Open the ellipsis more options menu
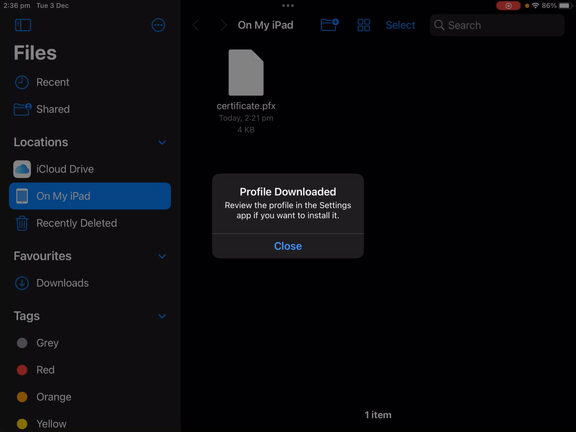Screen dimensions: 576x432 tap(158, 25)
